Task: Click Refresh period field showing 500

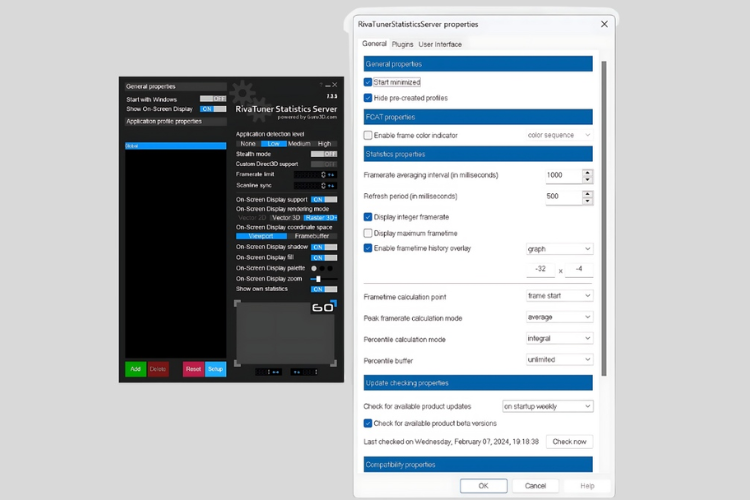Action: (564, 197)
